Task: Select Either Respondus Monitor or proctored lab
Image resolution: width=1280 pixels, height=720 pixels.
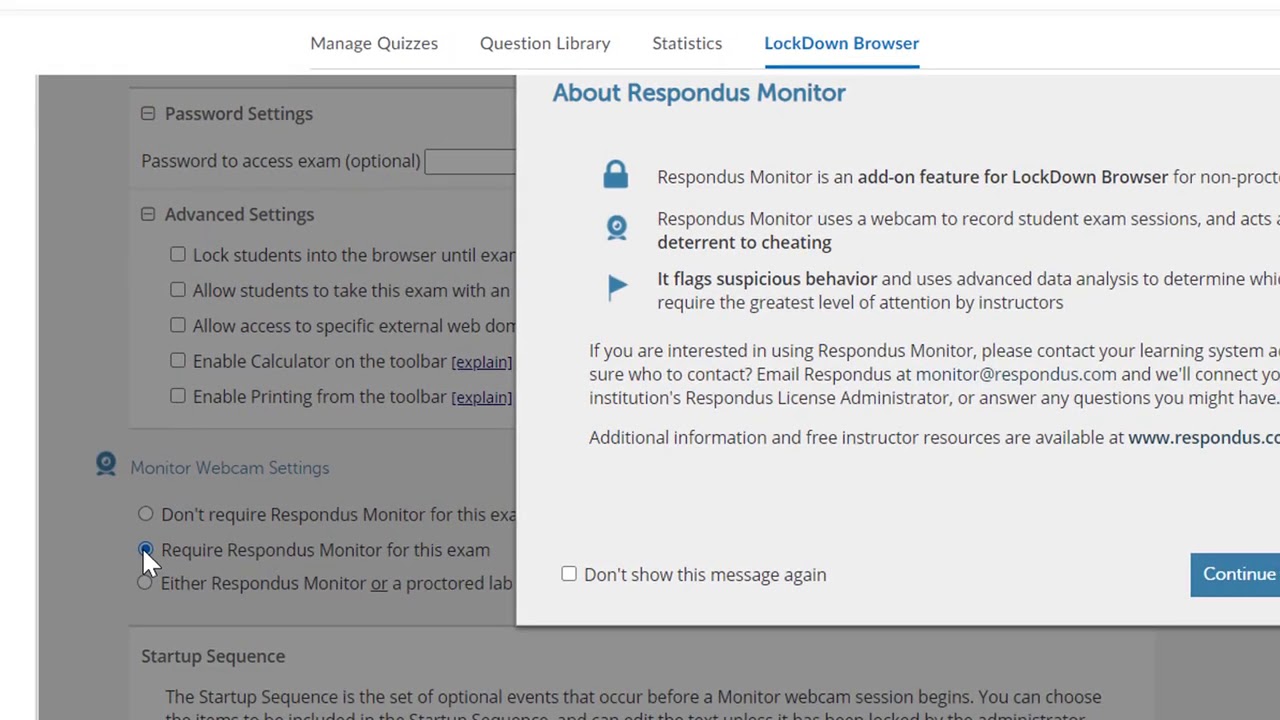Action: [146, 583]
